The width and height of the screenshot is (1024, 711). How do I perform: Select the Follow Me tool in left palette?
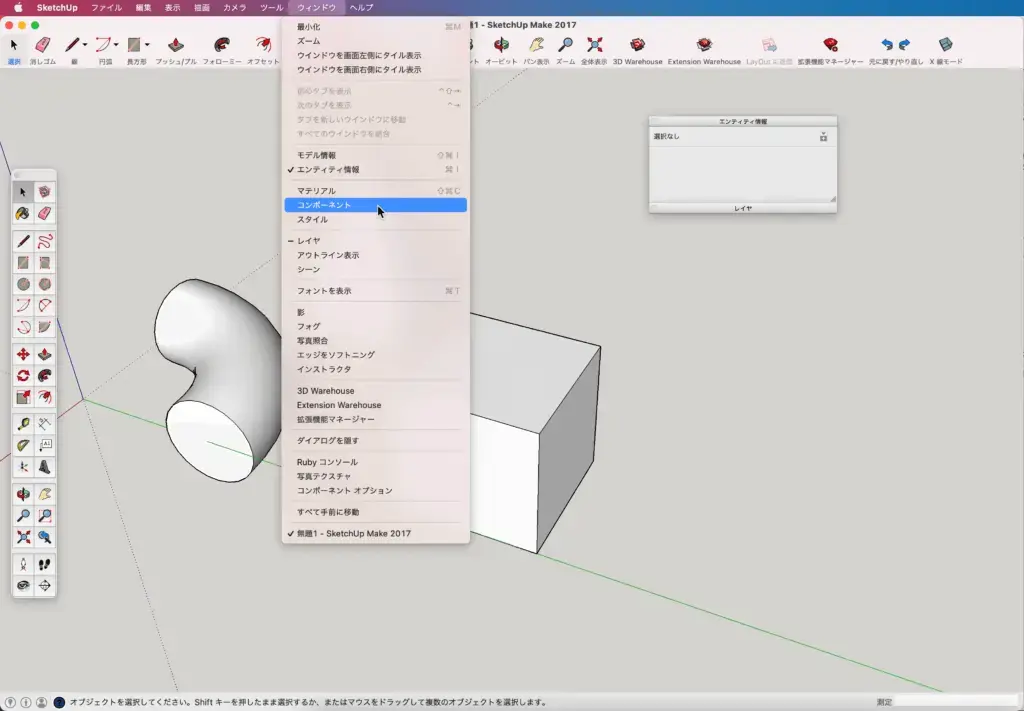[44, 376]
